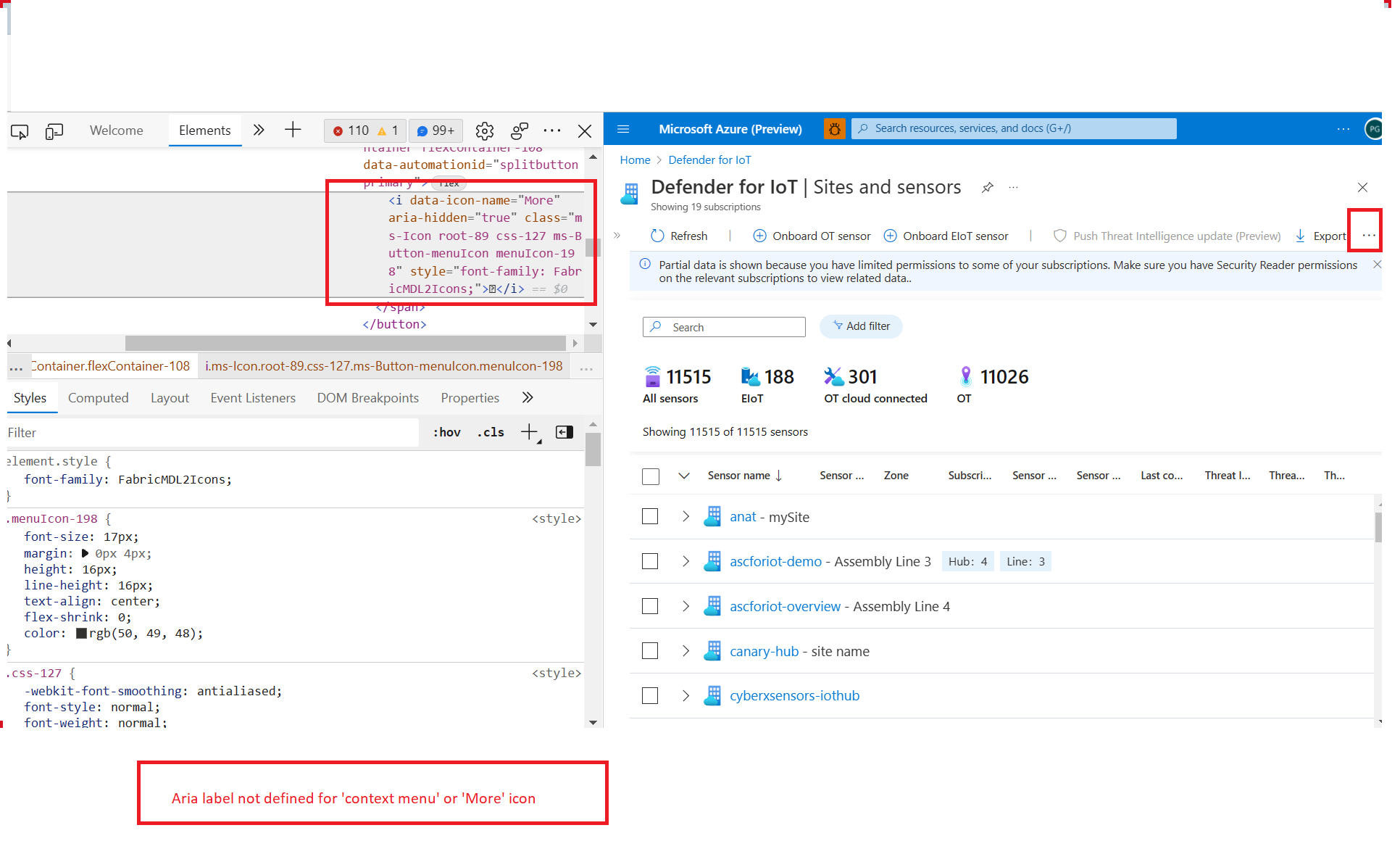Show more DevTools tabs chevron
Viewport: 1400px width, 841px height.
[x=259, y=130]
